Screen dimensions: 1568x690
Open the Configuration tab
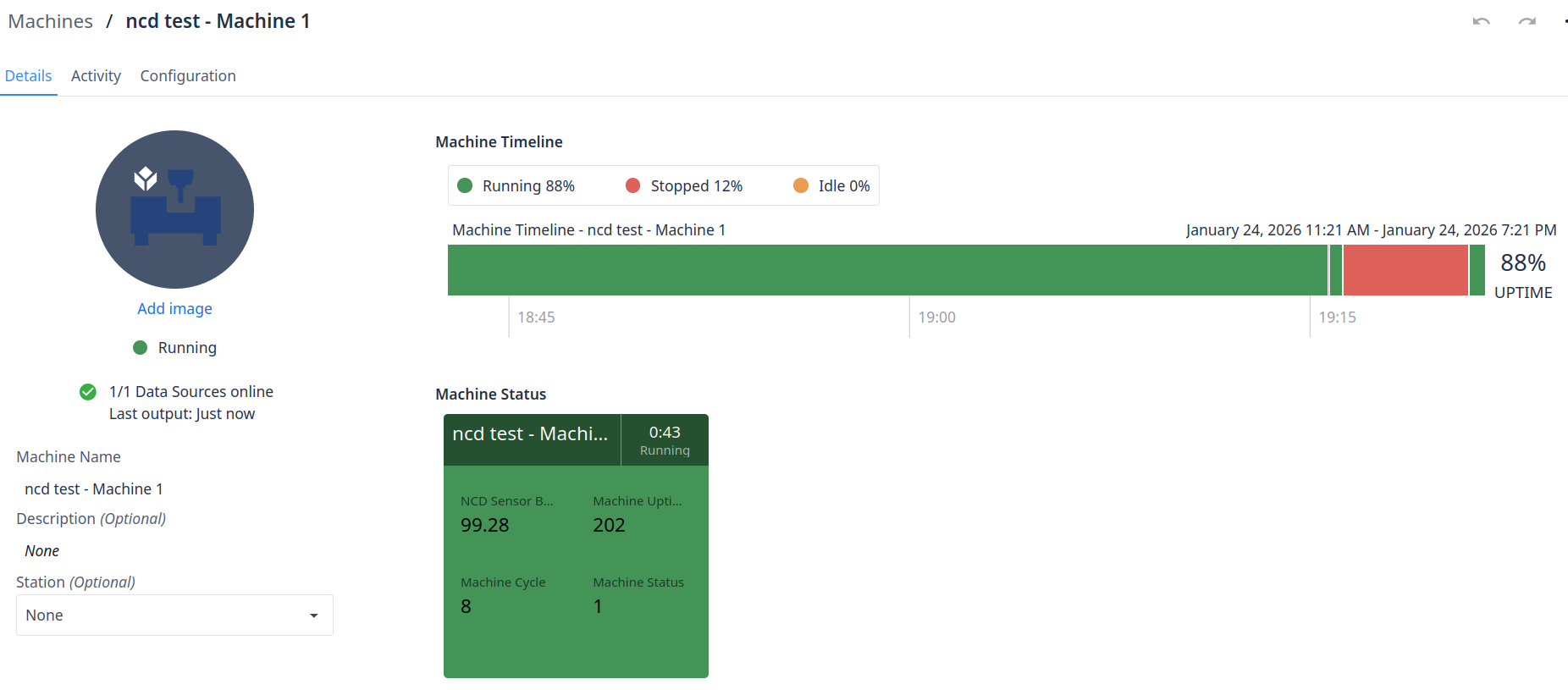point(188,76)
